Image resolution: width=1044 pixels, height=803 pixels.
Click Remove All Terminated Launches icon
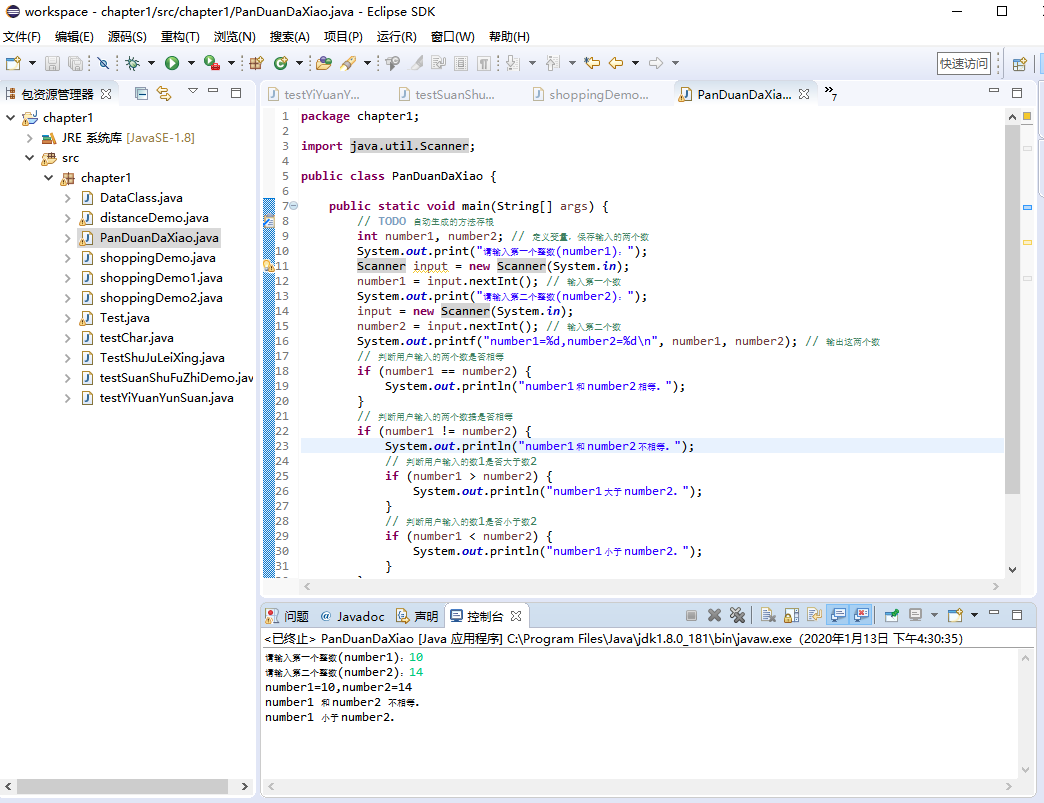coord(737,615)
